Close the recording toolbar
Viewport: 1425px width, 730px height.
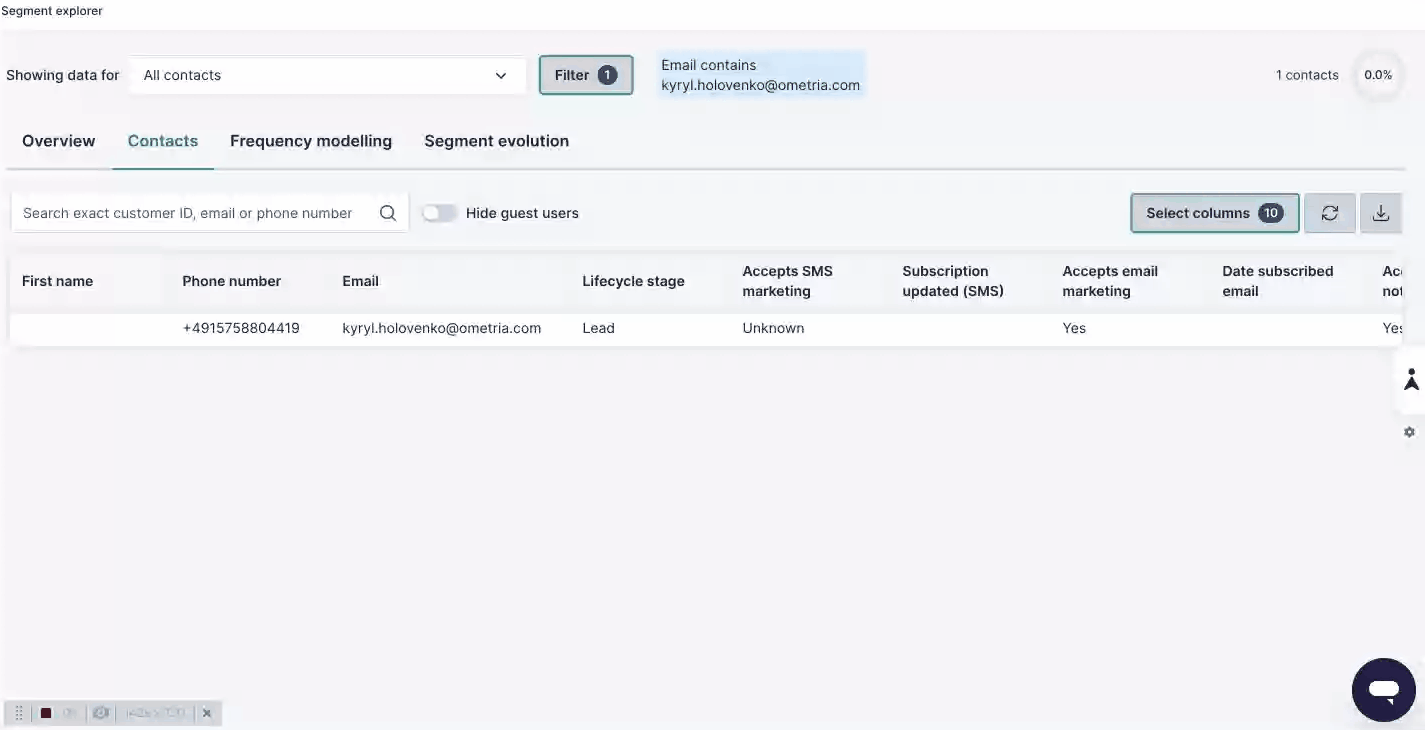[x=207, y=713]
